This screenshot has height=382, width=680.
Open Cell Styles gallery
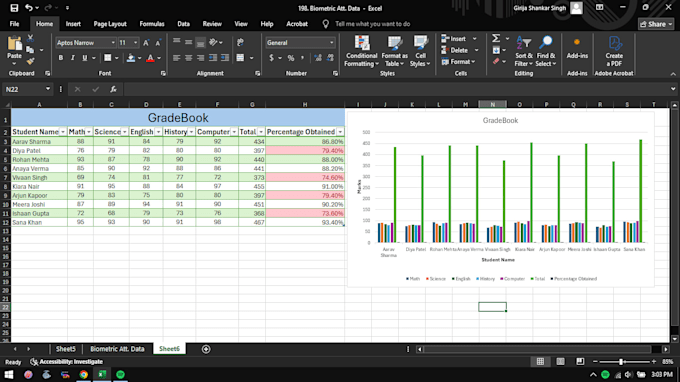click(420, 51)
